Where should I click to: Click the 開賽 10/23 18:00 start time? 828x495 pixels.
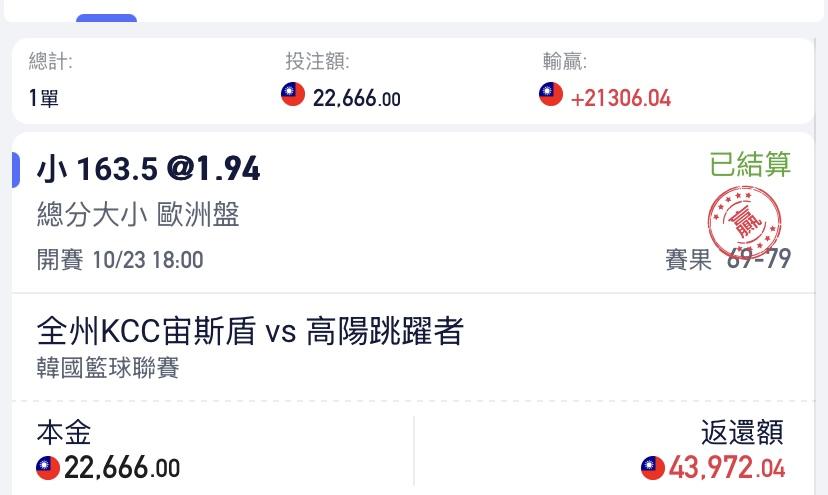point(120,260)
